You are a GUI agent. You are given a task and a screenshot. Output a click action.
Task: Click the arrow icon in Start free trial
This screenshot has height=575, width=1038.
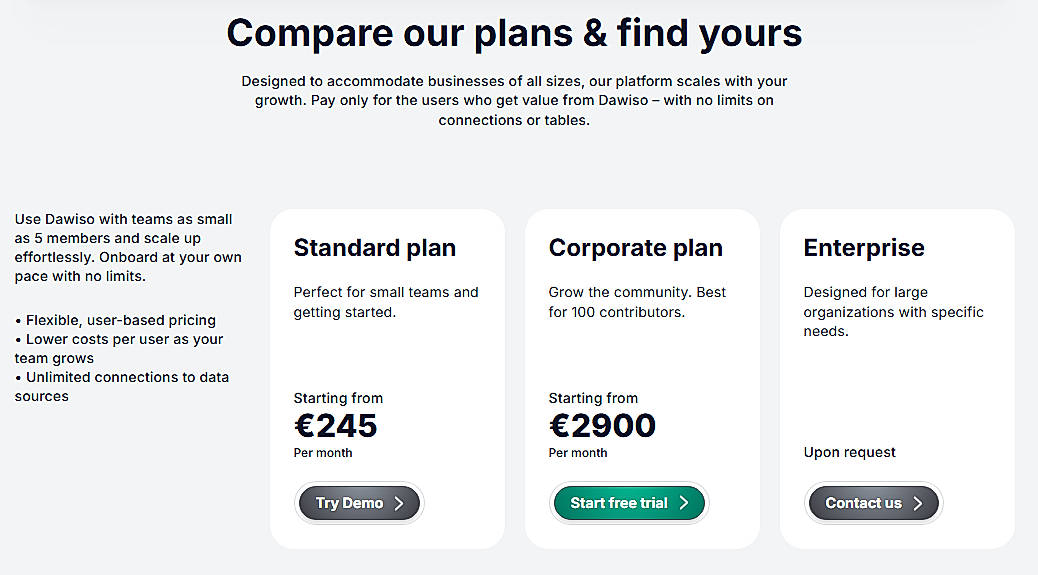pos(684,503)
